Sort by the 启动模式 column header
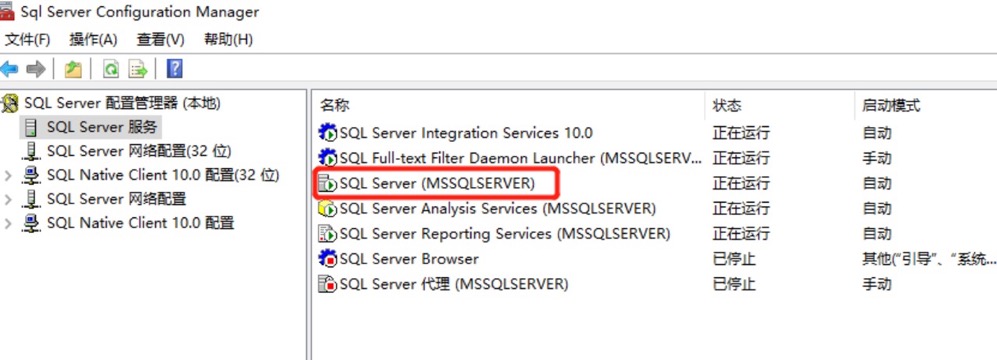Viewport: 997px width, 360px height. [891, 106]
